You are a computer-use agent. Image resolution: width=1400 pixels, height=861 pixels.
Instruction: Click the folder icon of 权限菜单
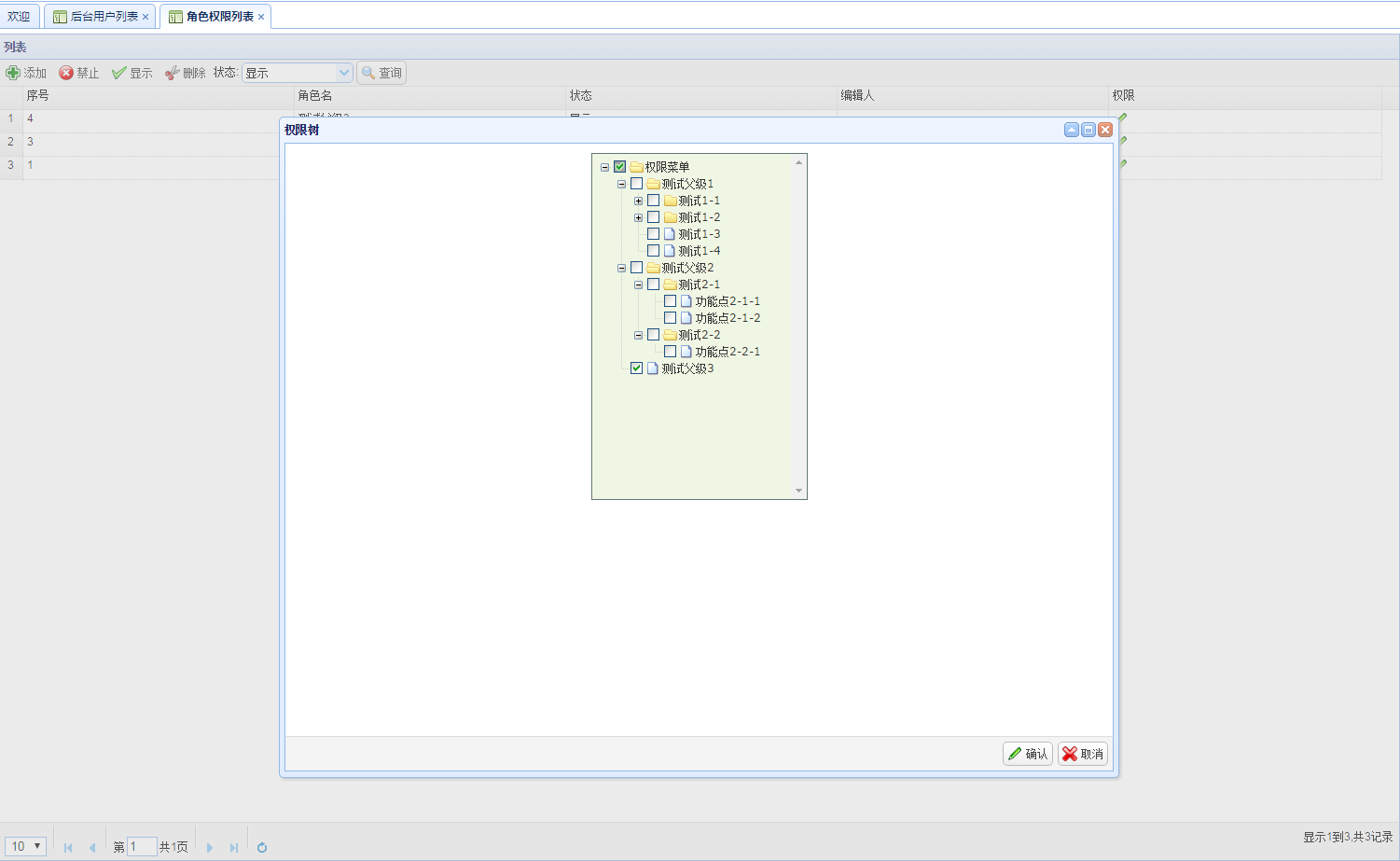[x=637, y=167]
